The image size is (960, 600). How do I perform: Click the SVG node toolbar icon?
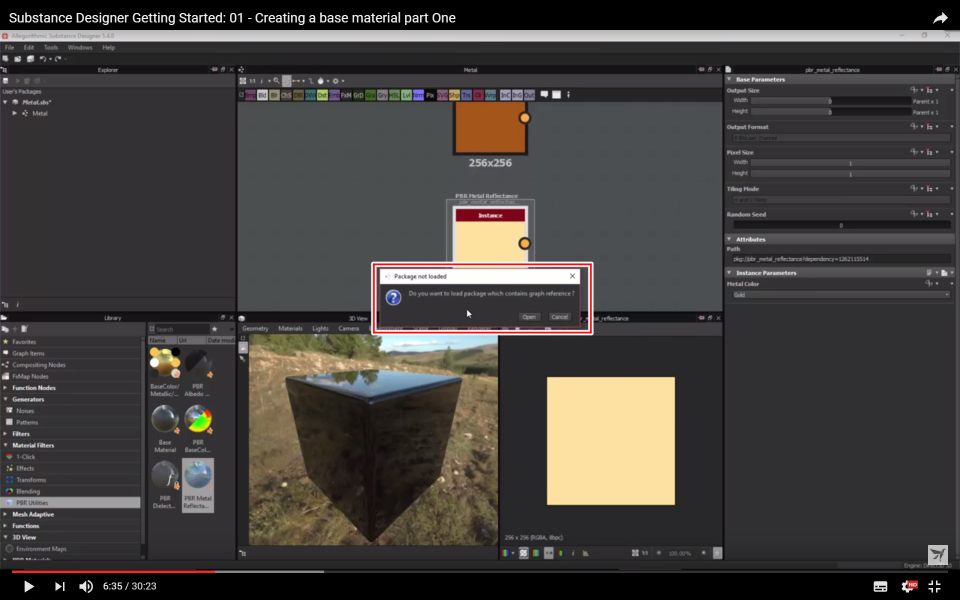[x=442, y=96]
